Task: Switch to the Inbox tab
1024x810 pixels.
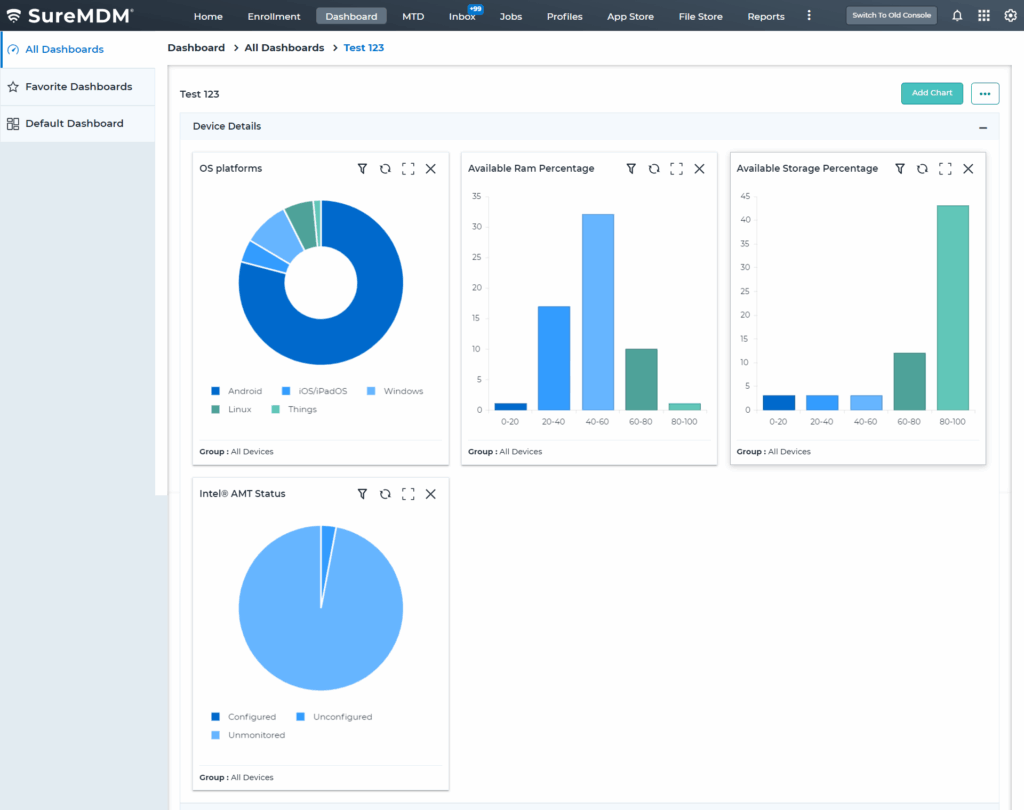Action: [x=462, y=16]
